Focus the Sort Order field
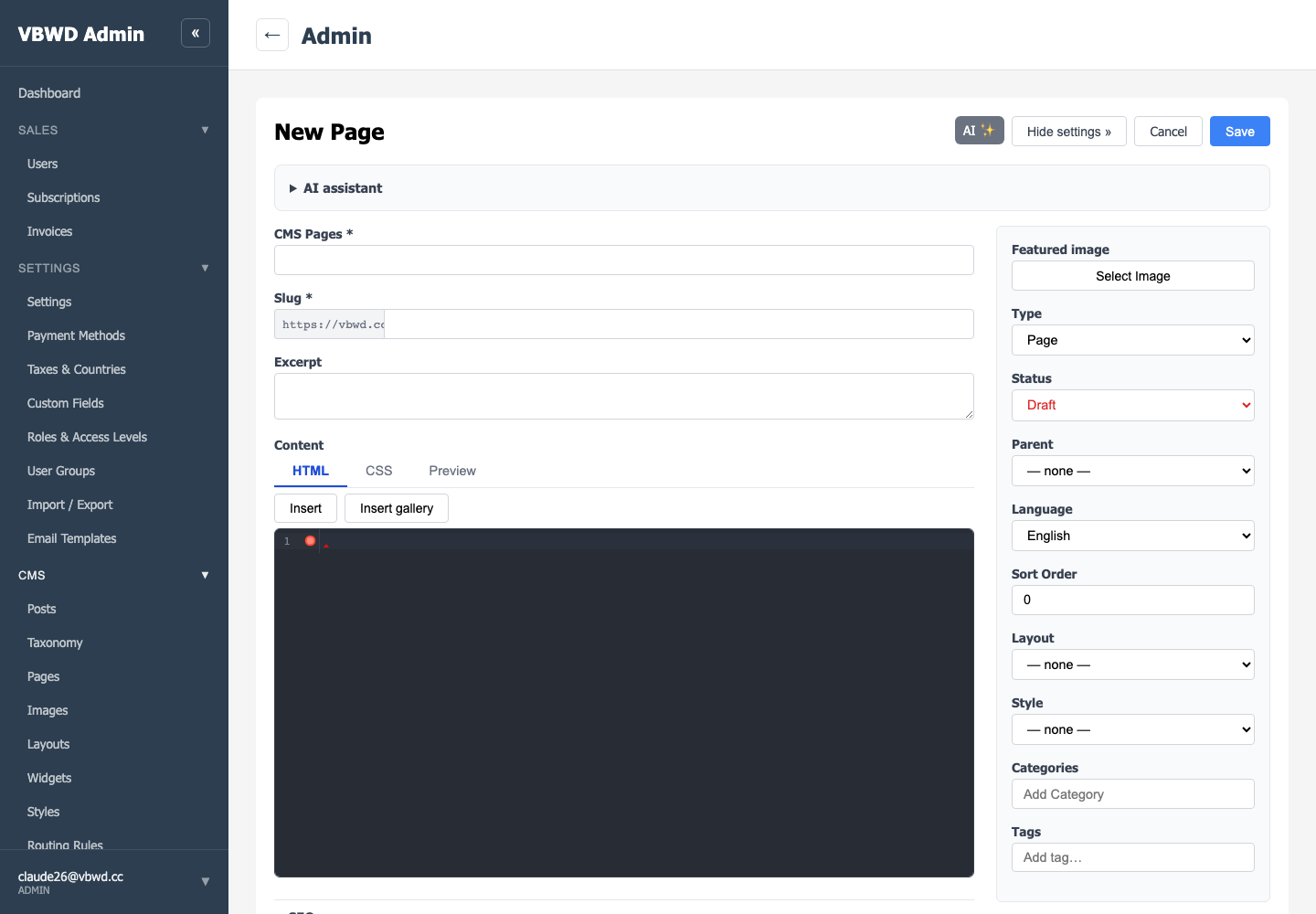1316x914 pixels. (x=1133, y=600)
